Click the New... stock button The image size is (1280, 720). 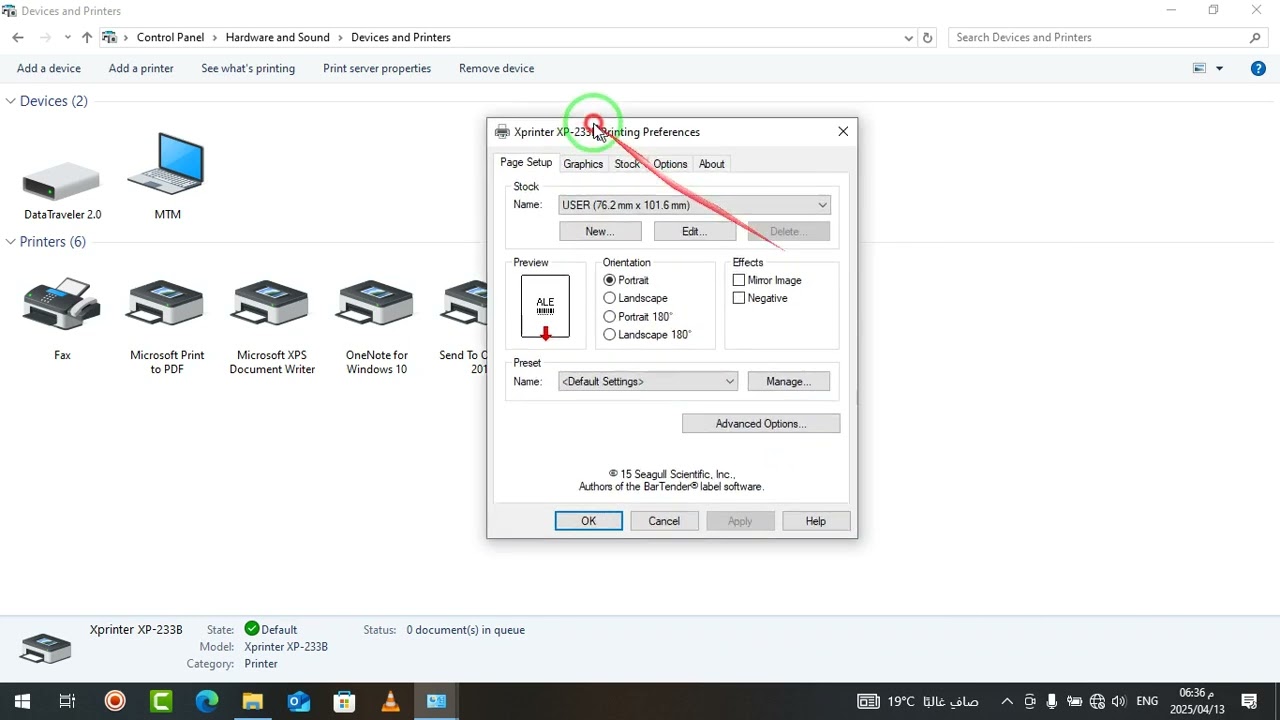tap(600, 231)
